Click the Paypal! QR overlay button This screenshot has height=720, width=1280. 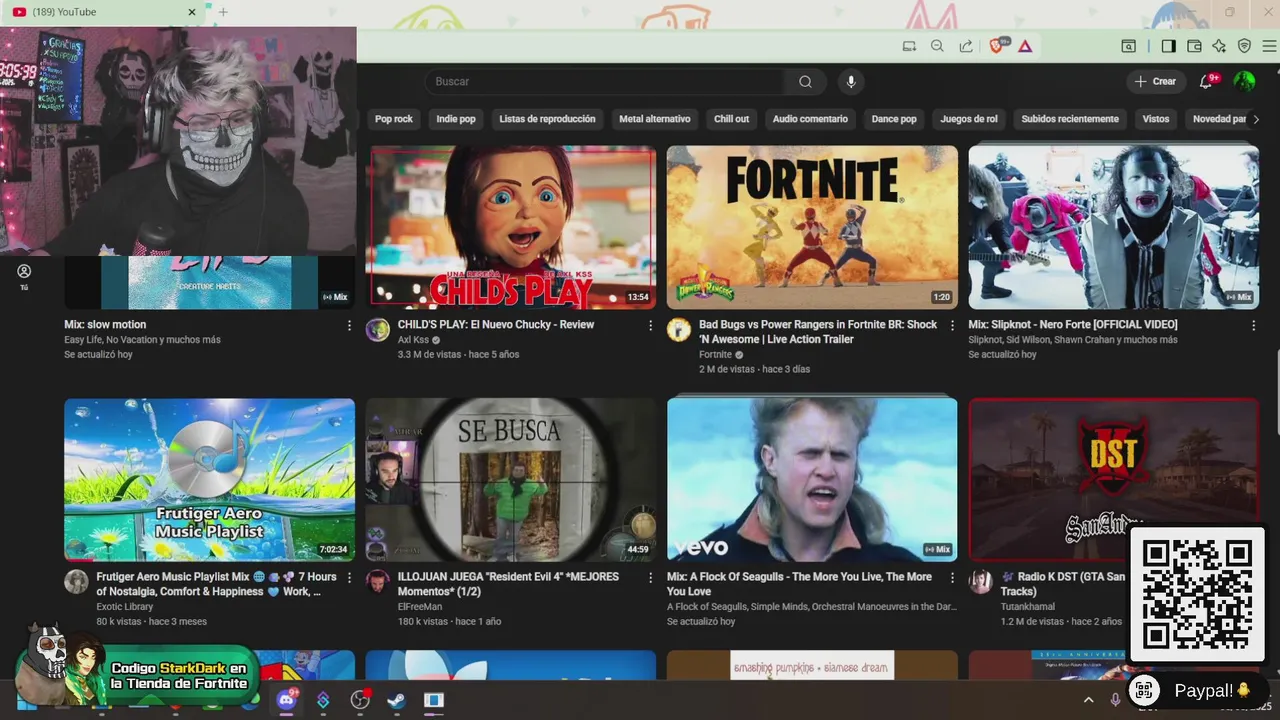(x=1196, y=691)
